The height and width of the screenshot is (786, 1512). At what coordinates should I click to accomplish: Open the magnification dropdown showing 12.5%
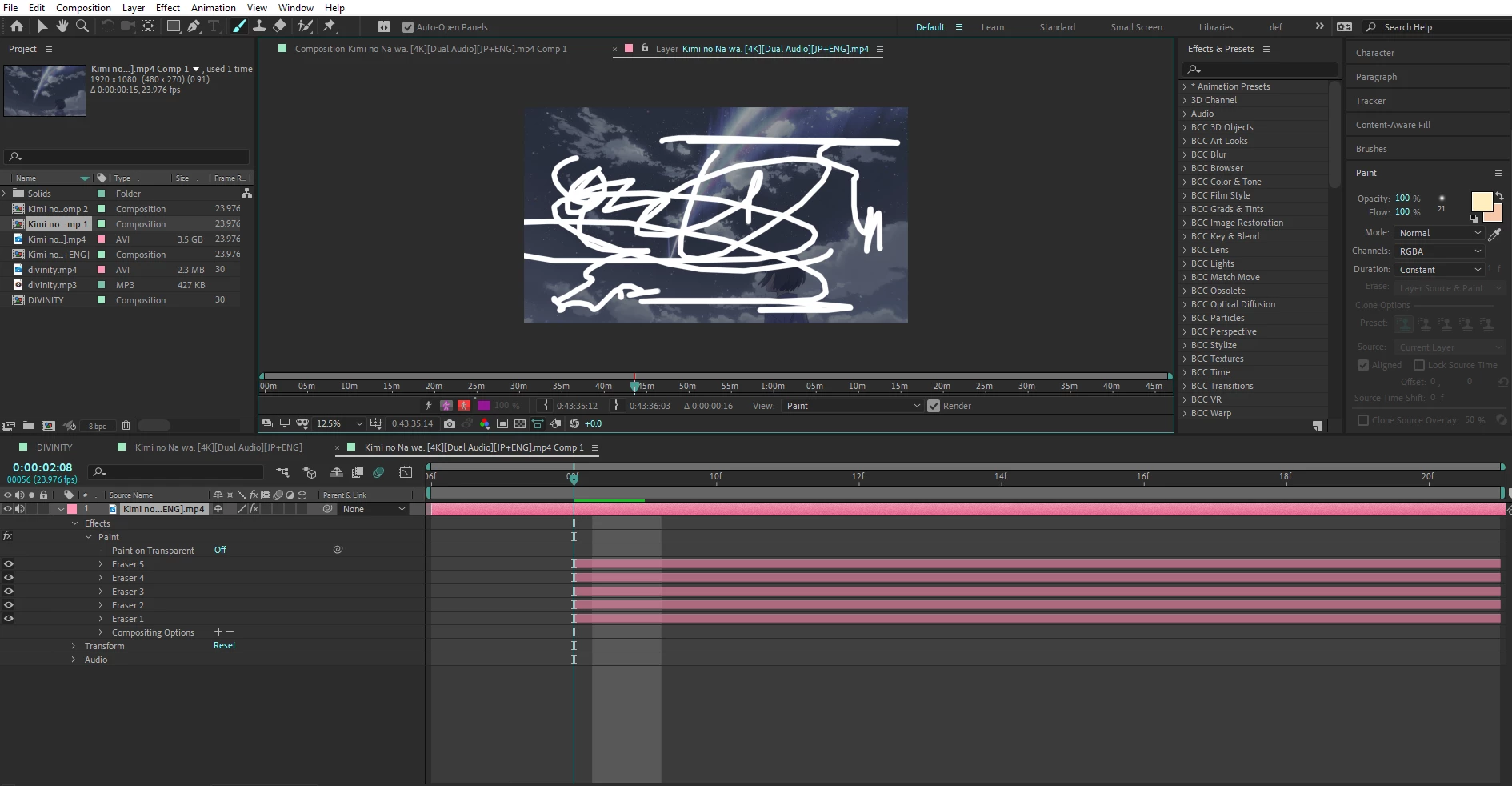click(339, 423)
